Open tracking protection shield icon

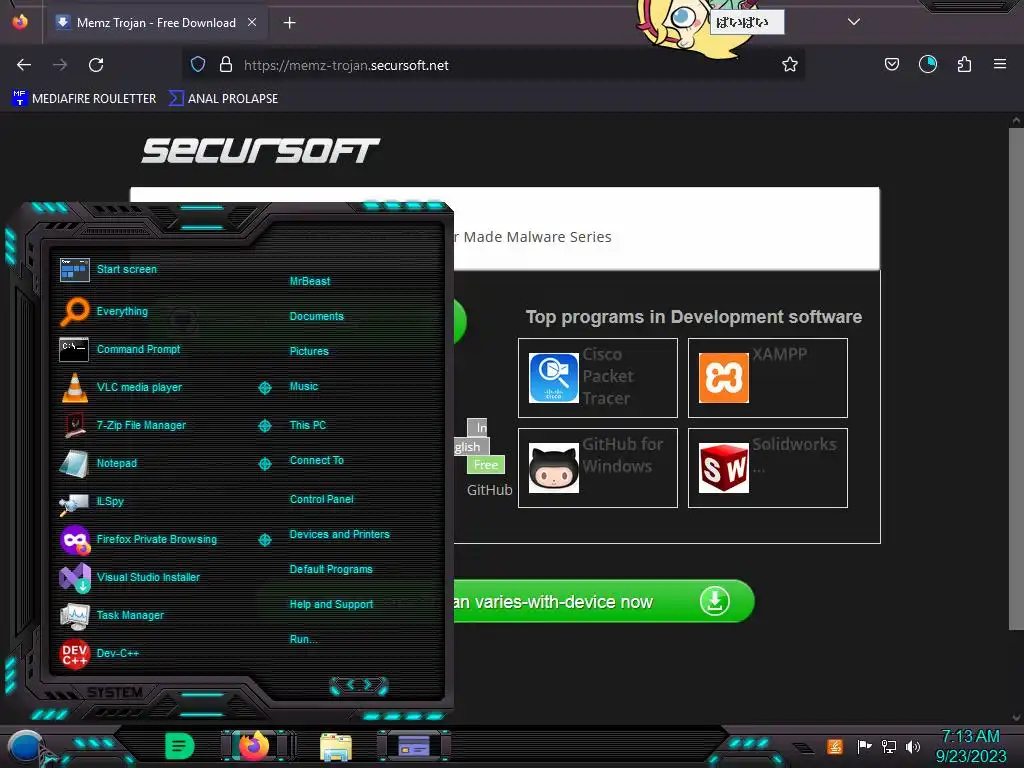(x=198, y=65)
